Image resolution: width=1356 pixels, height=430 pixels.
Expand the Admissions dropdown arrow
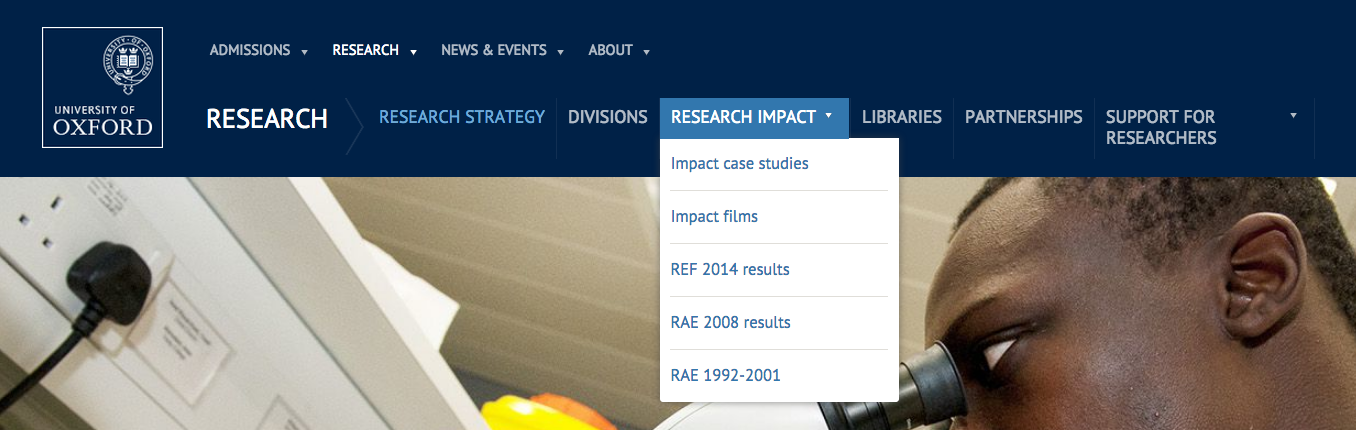click(x=304, y=52)
